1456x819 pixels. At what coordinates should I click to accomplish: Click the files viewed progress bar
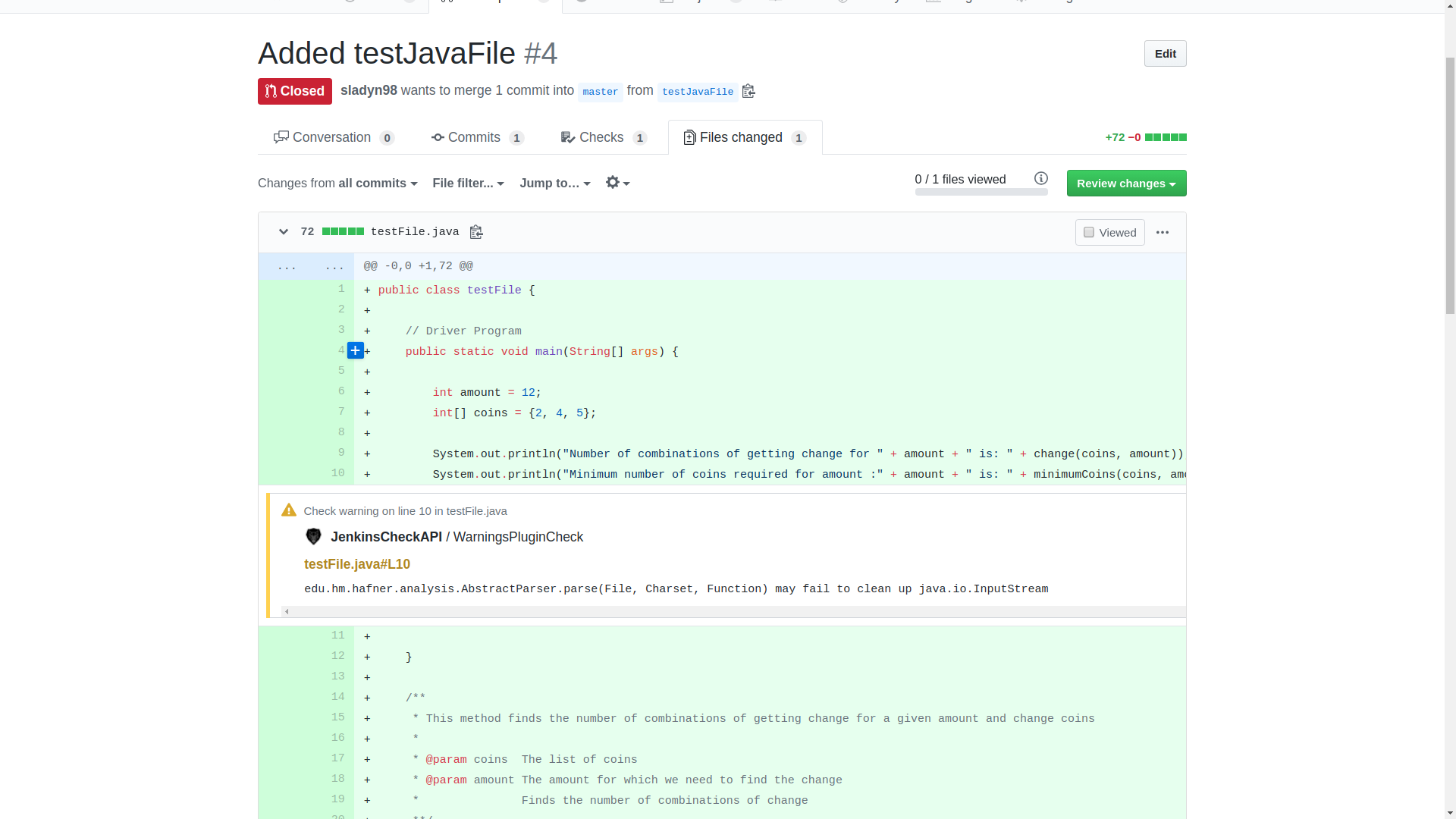tap(981, 193)
